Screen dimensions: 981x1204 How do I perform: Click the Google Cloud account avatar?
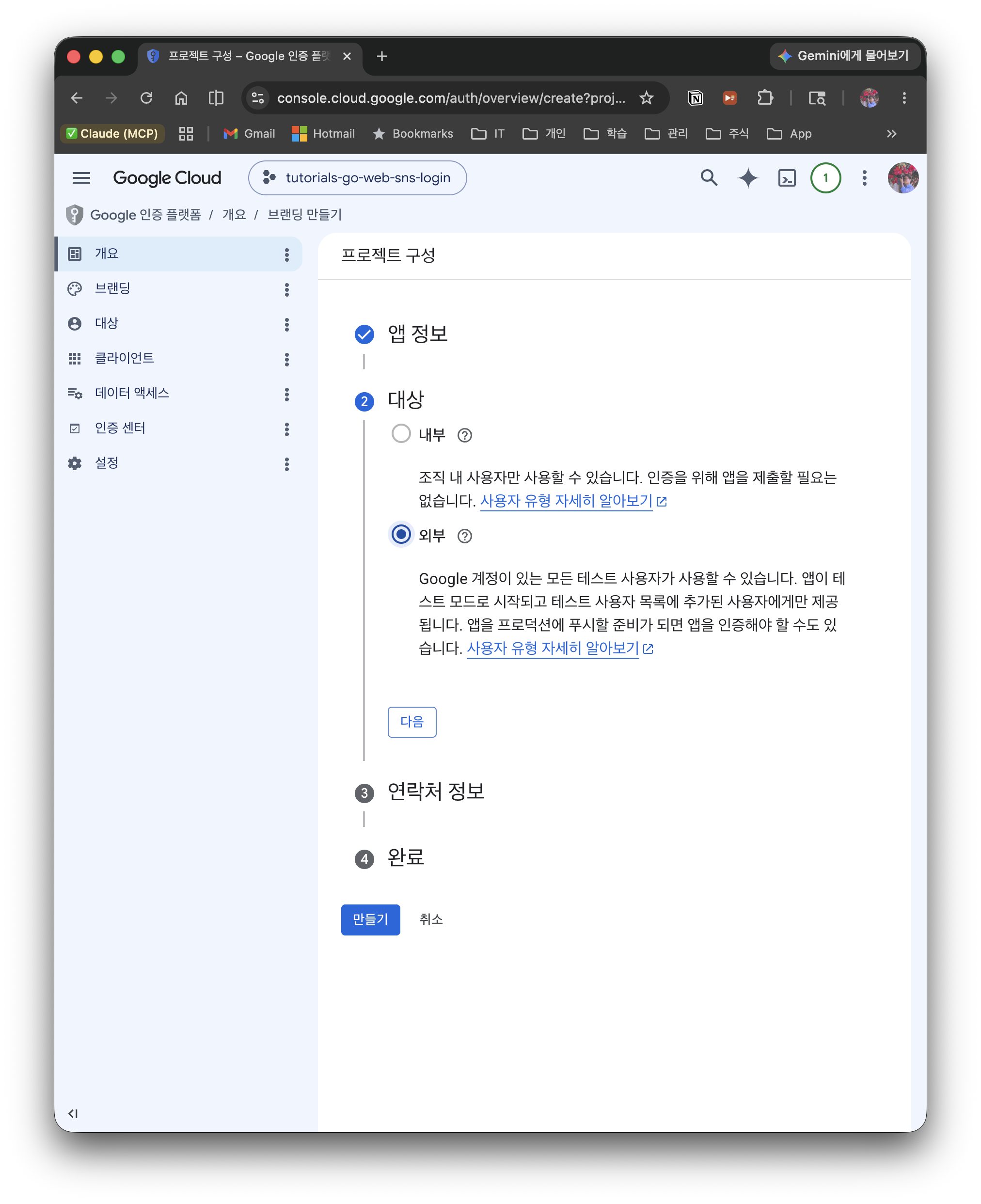point(903,178)
